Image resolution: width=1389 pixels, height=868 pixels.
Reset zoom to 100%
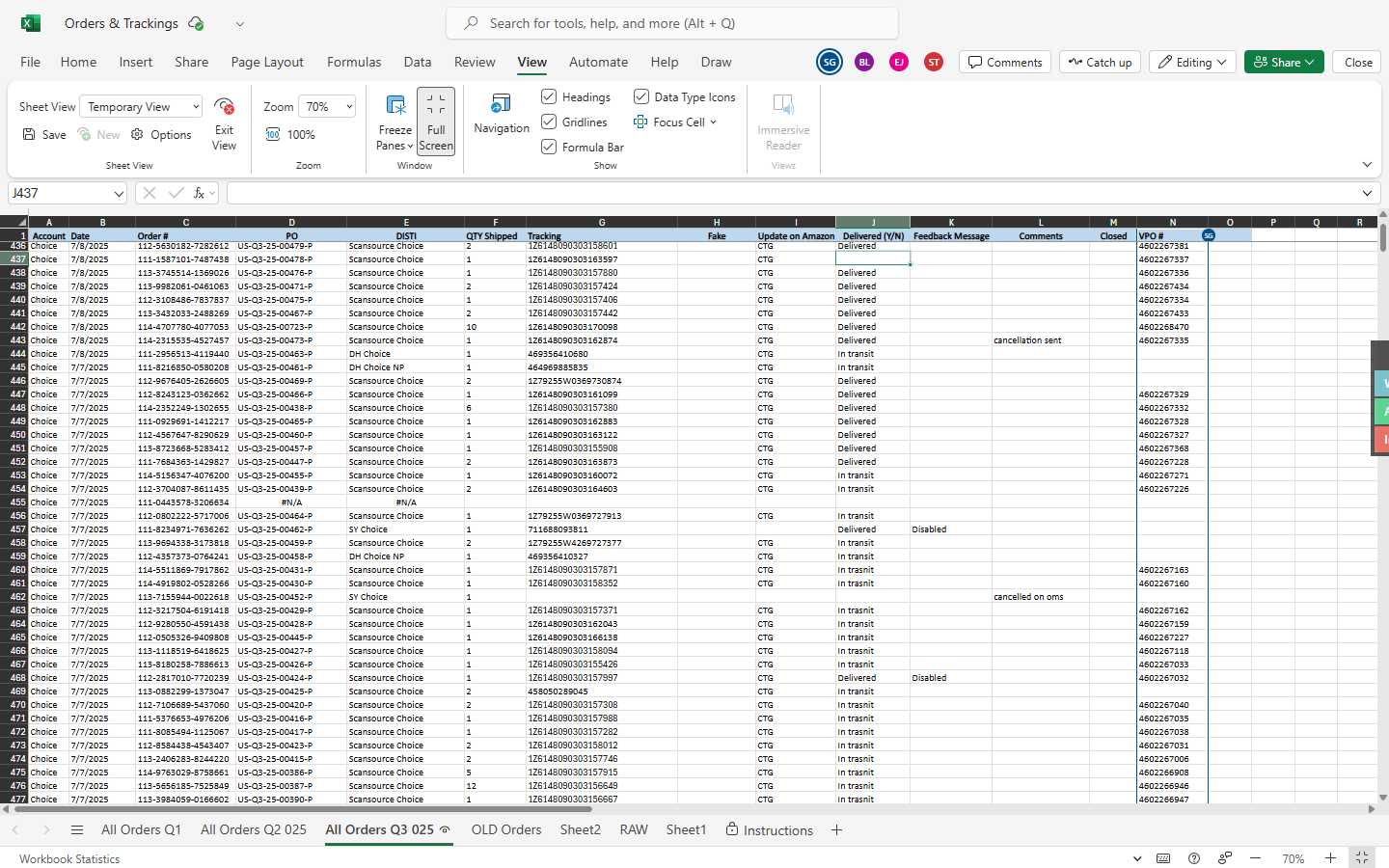[x=290, y=135]
